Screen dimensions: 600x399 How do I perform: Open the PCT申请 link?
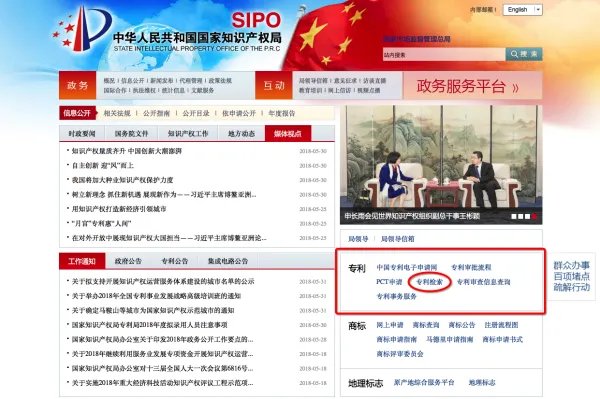click(389, 282)
